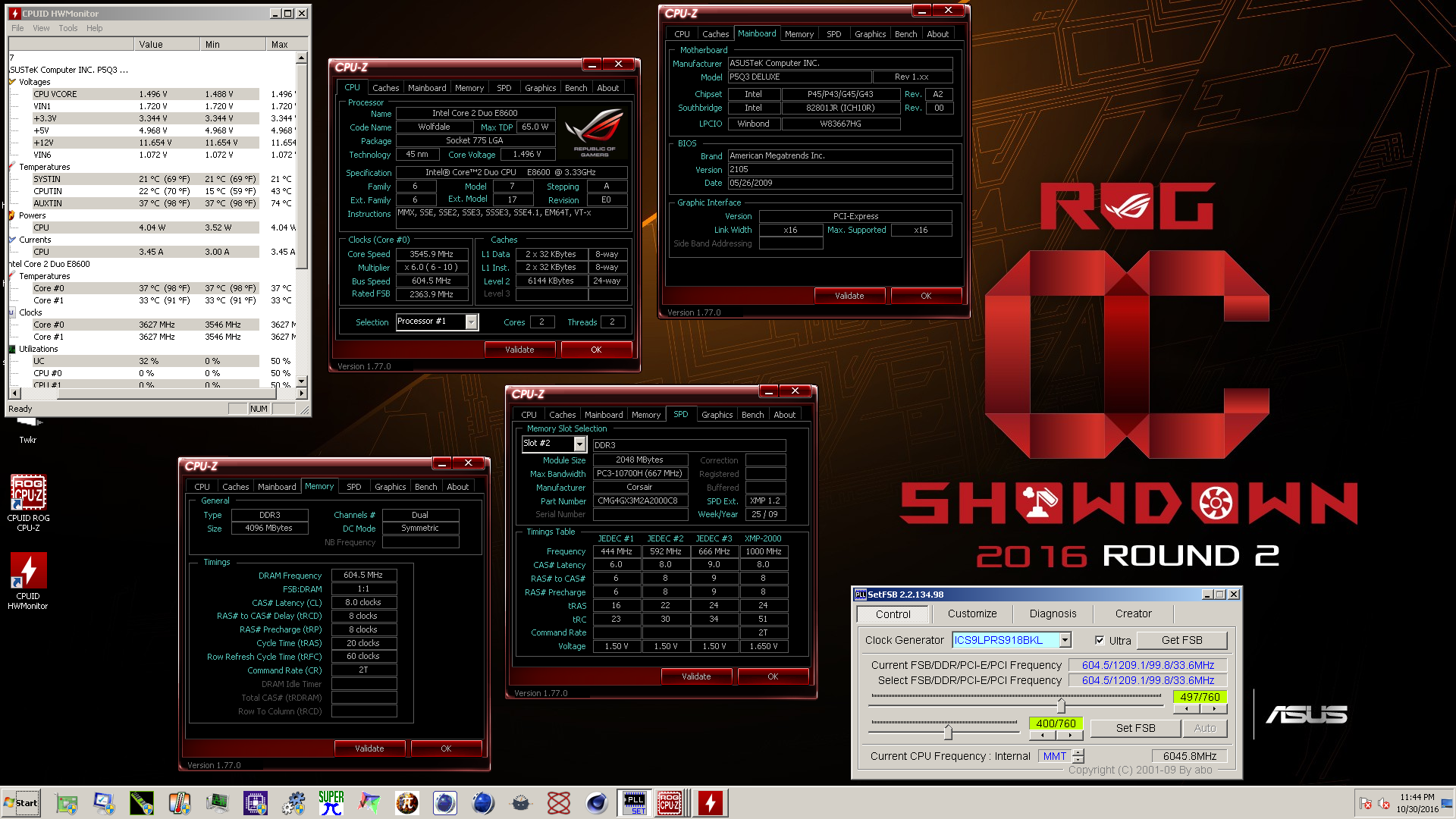The width and height of the screenshot is (1456, 819).
Task: Open the Creator tab in SetFSB
Action: click(1133, 613)
